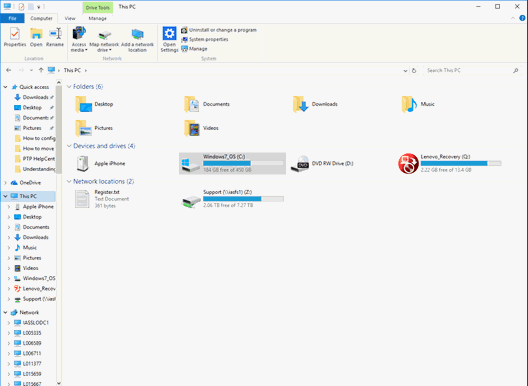This screenshot has width=528, height=386.
Task: Collapse Quick access in navigation pane
Action: [x=5, y=87]
